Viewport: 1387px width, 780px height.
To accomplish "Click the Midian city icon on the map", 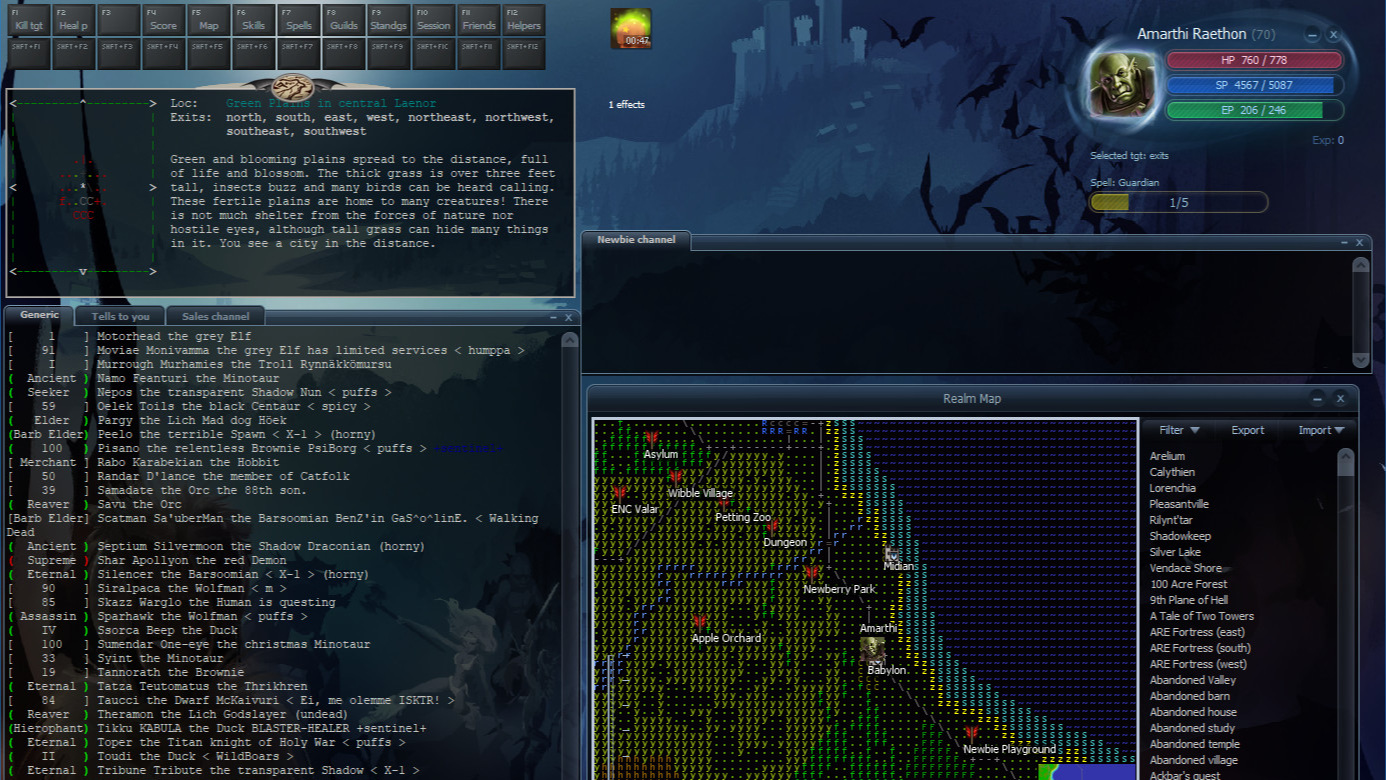I will pyautogui.click(x=892, y=553).
